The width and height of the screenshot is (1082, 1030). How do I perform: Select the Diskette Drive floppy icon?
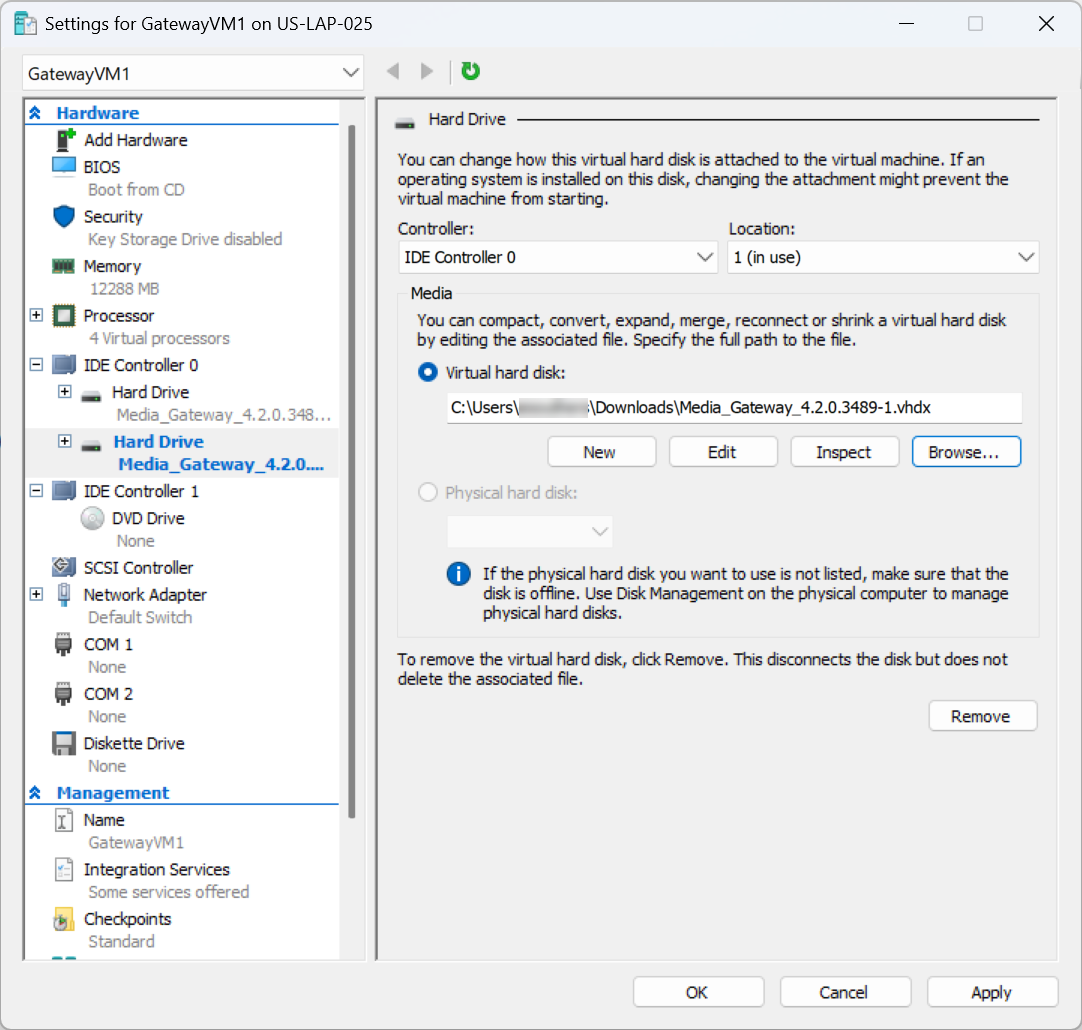[x=64, y=743]
